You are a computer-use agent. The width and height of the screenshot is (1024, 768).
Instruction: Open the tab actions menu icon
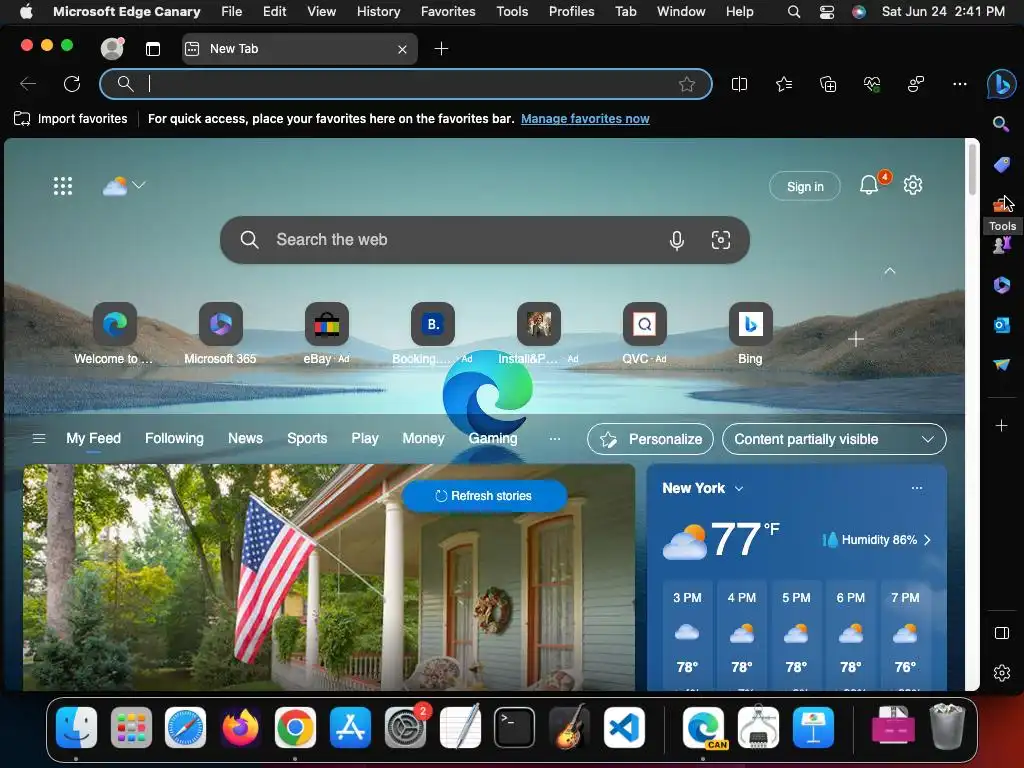point(153,49)
